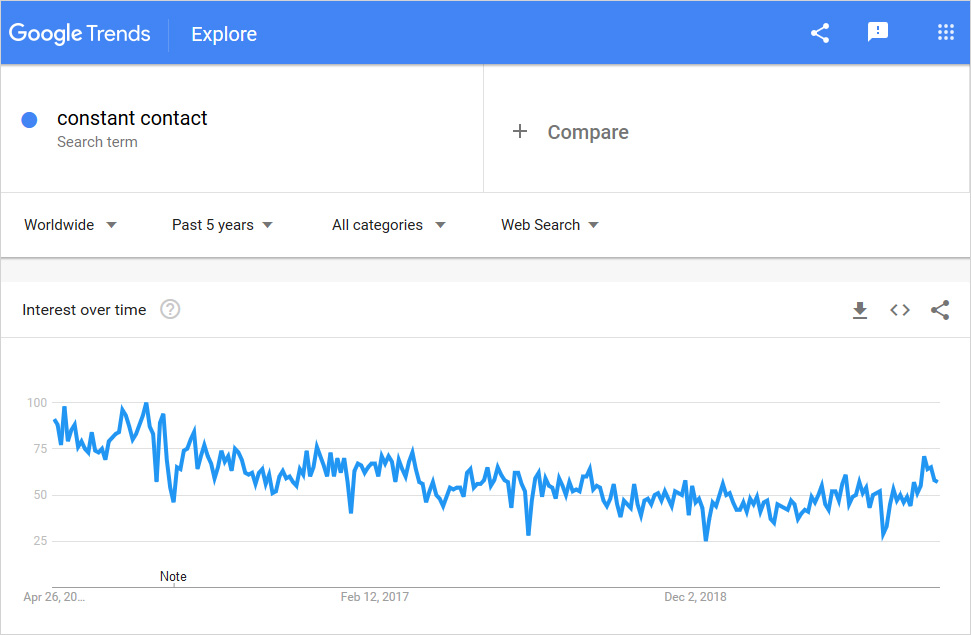The image size is (971, 635).
Task: Download the interest over time CSV
Action: [860, 310]
